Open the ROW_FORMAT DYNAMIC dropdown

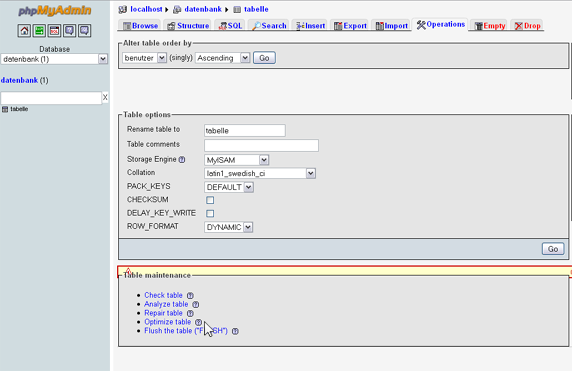tap(228, 227)
